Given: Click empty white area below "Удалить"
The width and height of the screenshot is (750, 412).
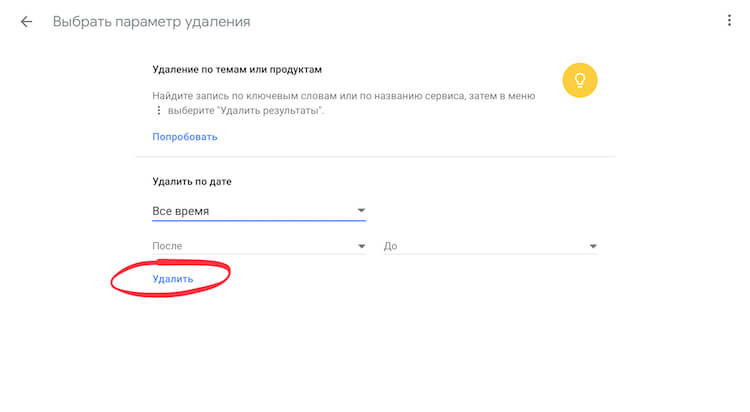Looking at the screenshot, I should pos(375,350).
